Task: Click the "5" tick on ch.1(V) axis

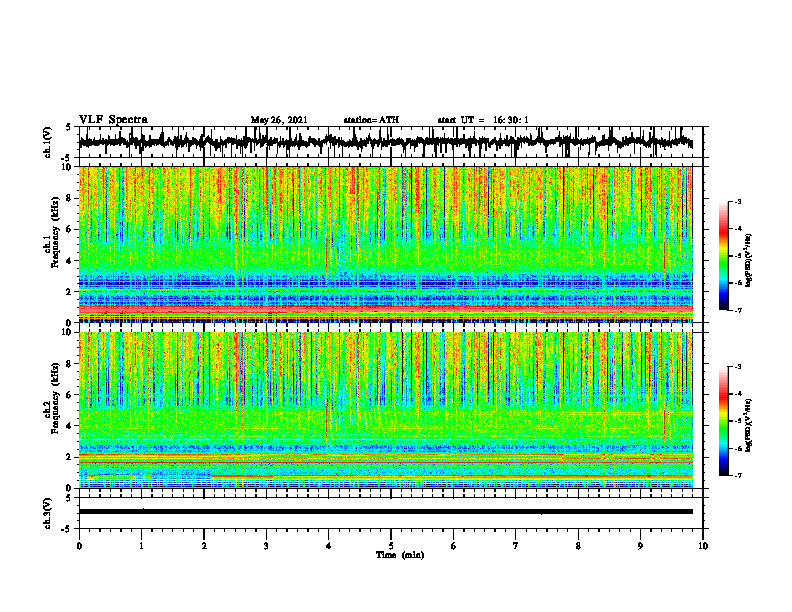Action: coord(68,127)
